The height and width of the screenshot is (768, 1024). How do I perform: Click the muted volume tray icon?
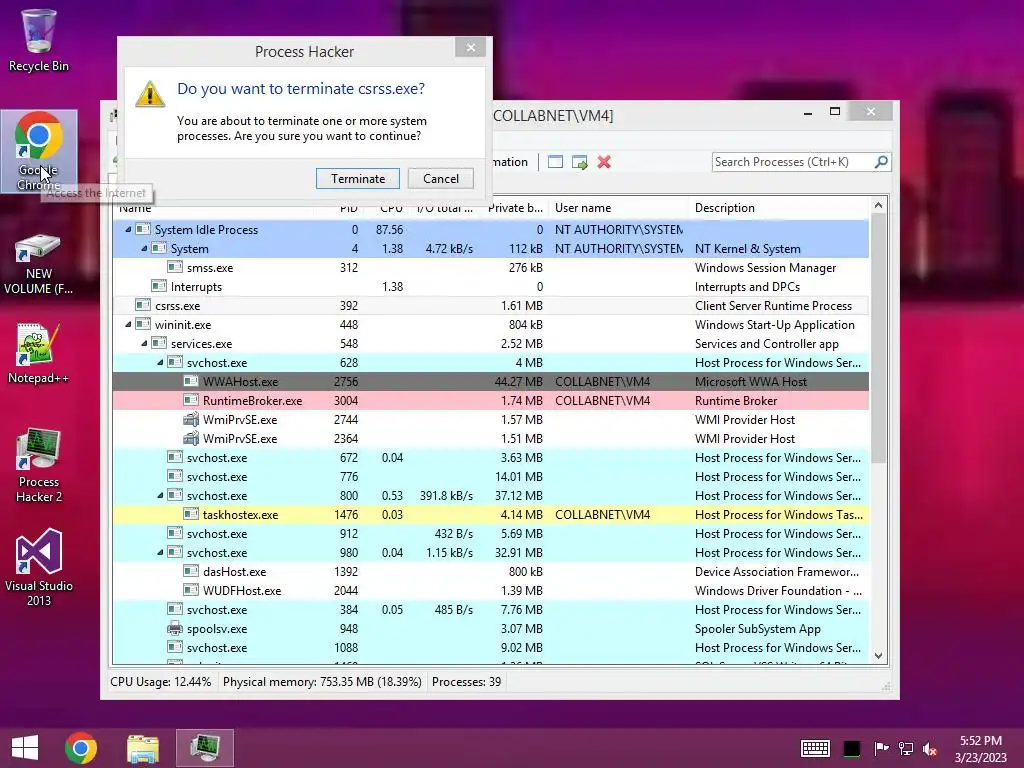(930, 749)
